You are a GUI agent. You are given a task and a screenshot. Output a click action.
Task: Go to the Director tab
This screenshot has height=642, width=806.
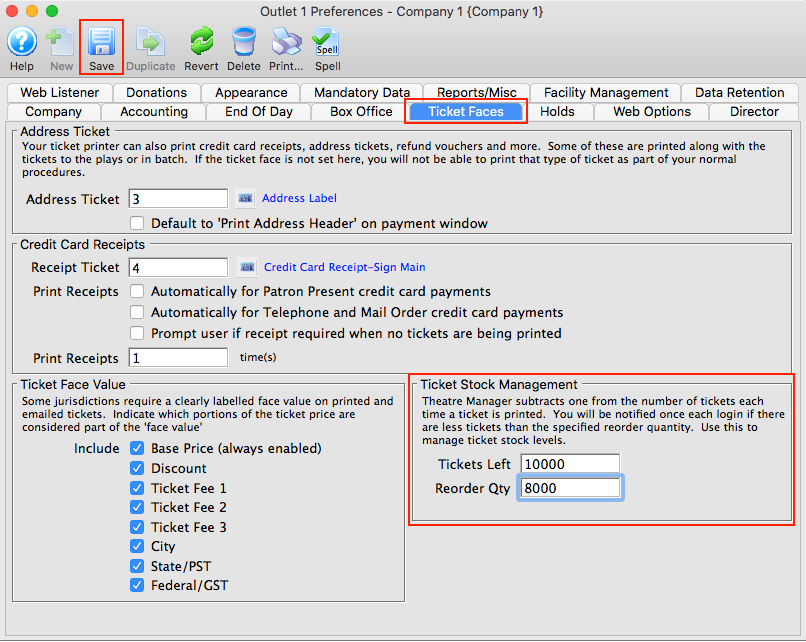tap(754, 112)
